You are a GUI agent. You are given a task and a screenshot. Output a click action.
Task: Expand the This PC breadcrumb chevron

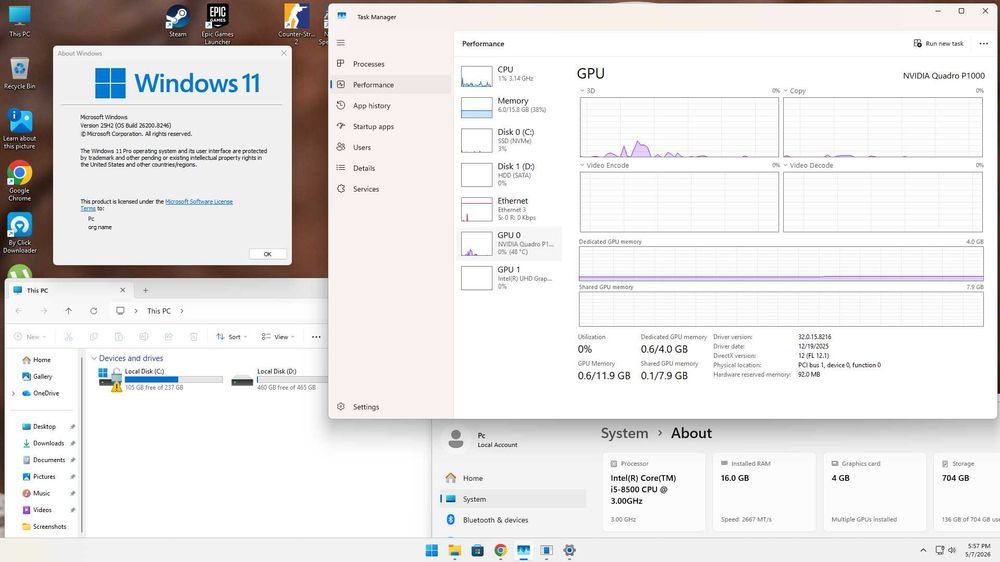pyautogui.click(x=182, y=311)
